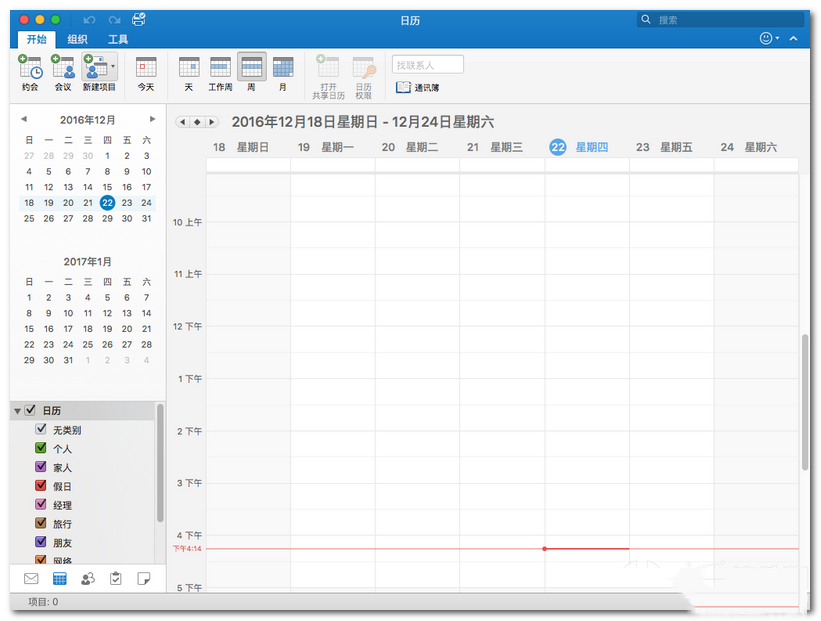Screen dimensions: 821x621
Task: Toggle the No Category (无类别) checkbox
Action: (41, 429)
